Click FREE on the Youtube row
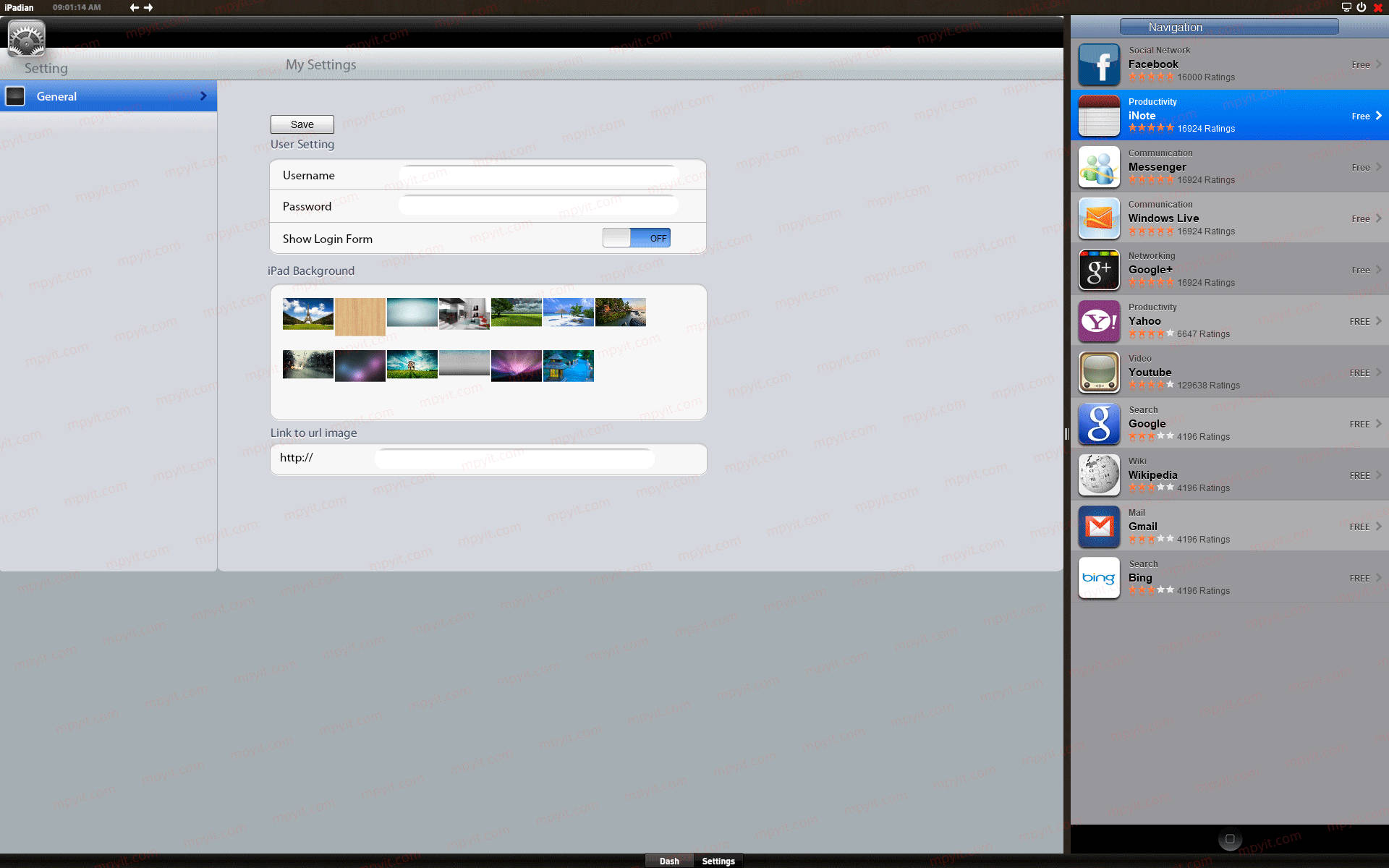The image size is (1389, 868). click(1359, 373)
